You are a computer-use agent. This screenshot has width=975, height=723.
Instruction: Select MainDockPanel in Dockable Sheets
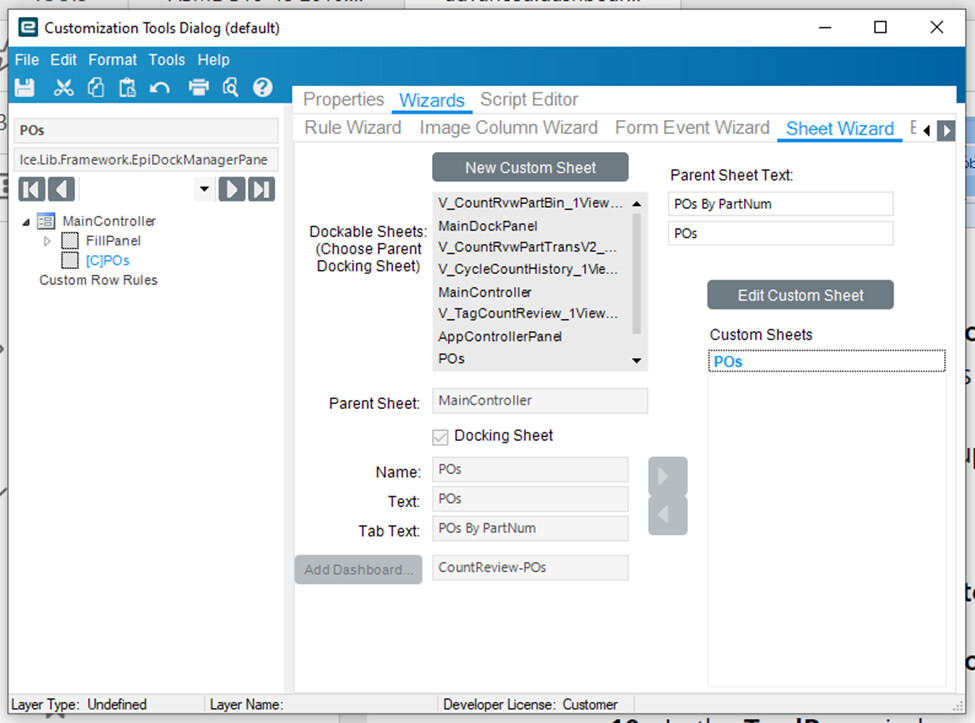[x=488, y=226]
